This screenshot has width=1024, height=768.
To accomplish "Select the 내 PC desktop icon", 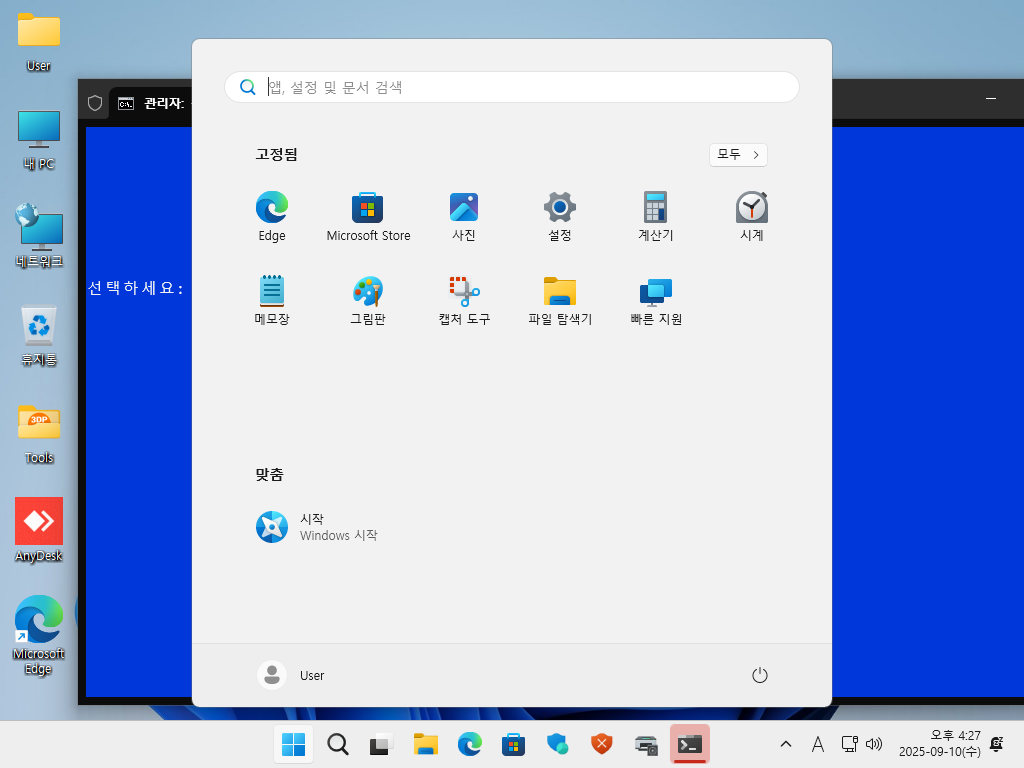I will [x=39, y=140].
